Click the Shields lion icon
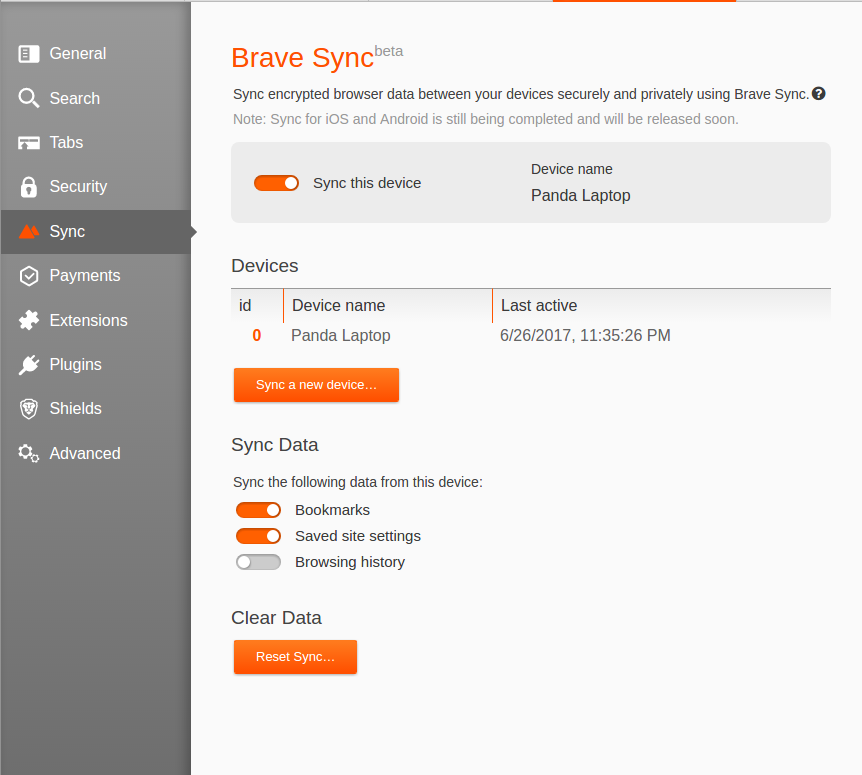Viewport: 862px width, 775px height. point(29,408)
